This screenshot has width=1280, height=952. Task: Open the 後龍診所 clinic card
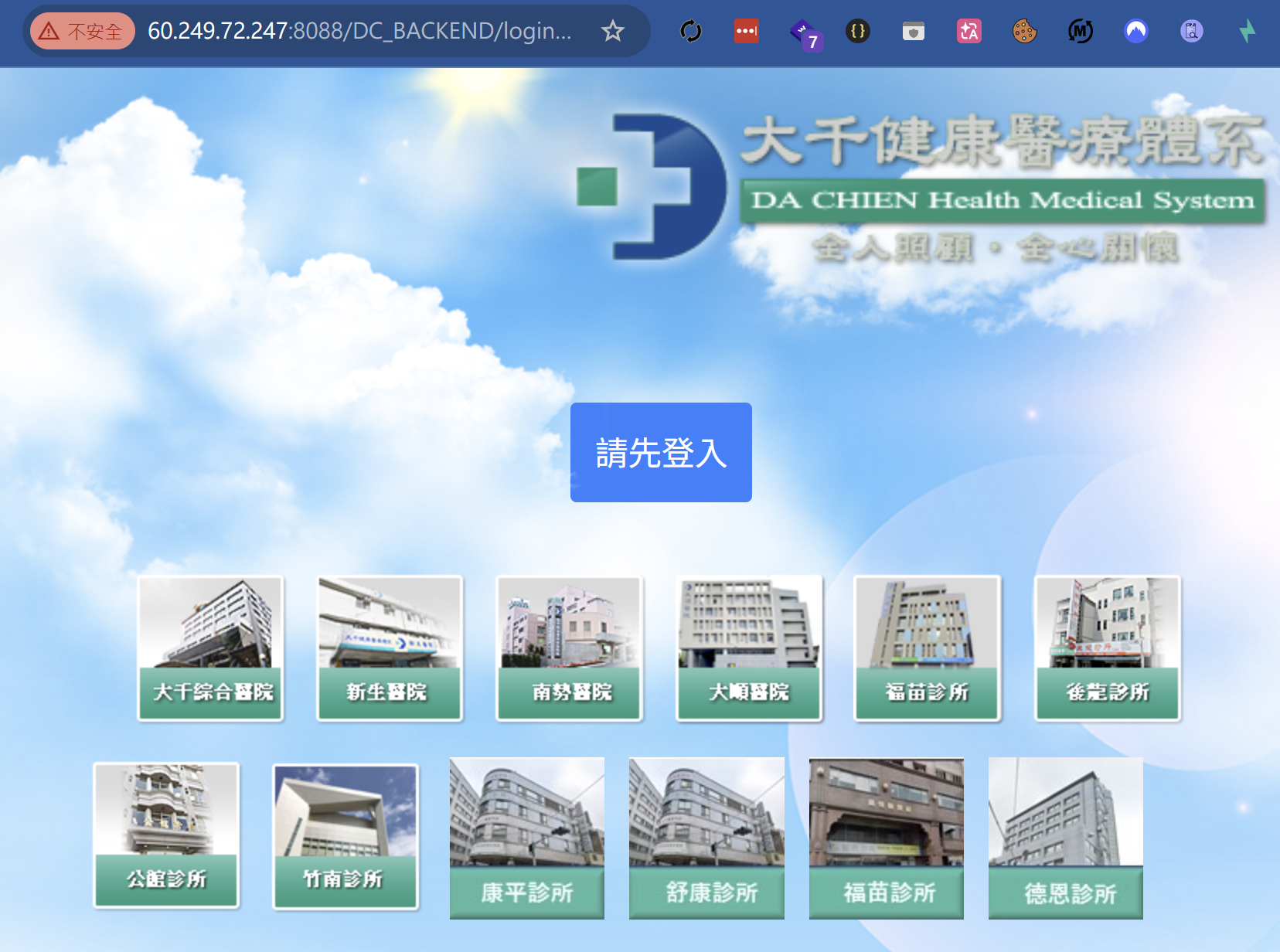pos(1108,648)
